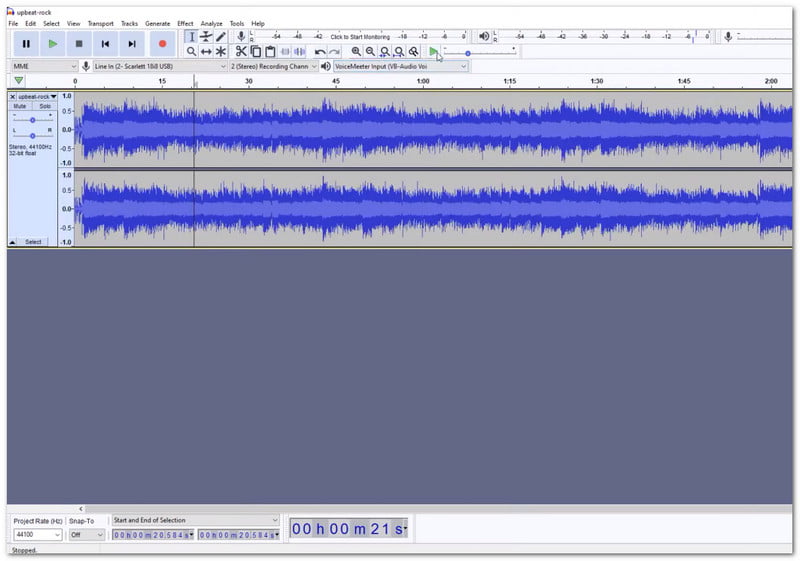Screen dimensions: 800x561
Task: Select the Time Shift tool
Action: (x=206, y=52)
